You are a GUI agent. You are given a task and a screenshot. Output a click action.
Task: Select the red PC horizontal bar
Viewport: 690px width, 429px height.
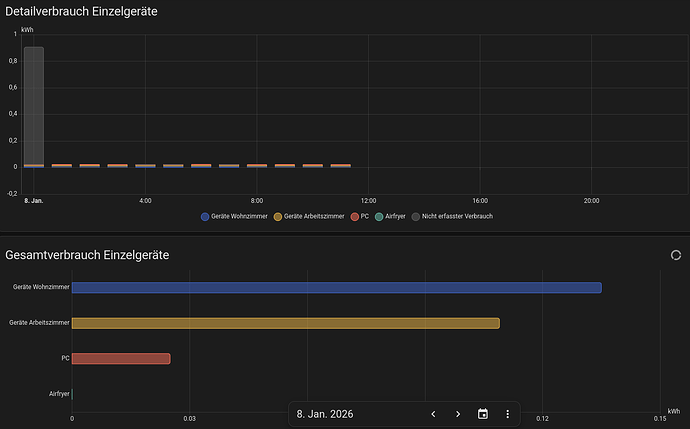[121, 359]
